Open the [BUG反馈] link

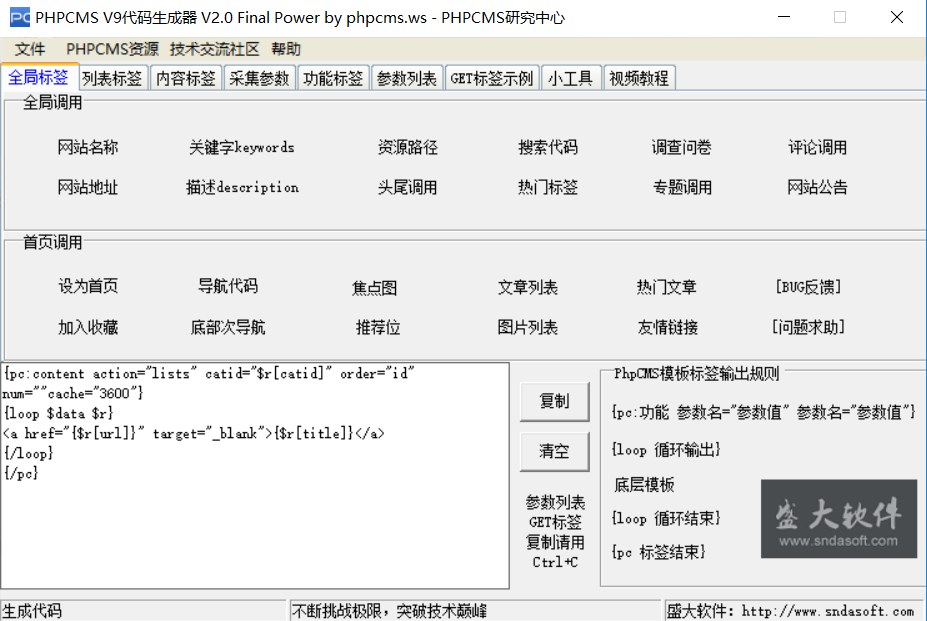808,287
